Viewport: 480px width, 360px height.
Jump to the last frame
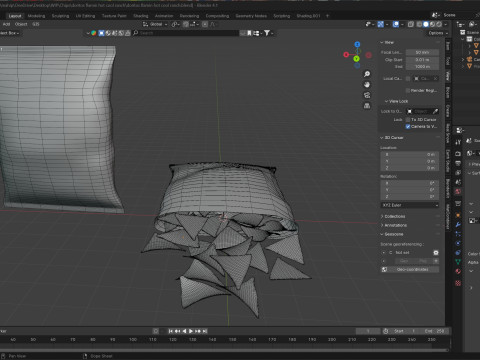click(205, 331)
